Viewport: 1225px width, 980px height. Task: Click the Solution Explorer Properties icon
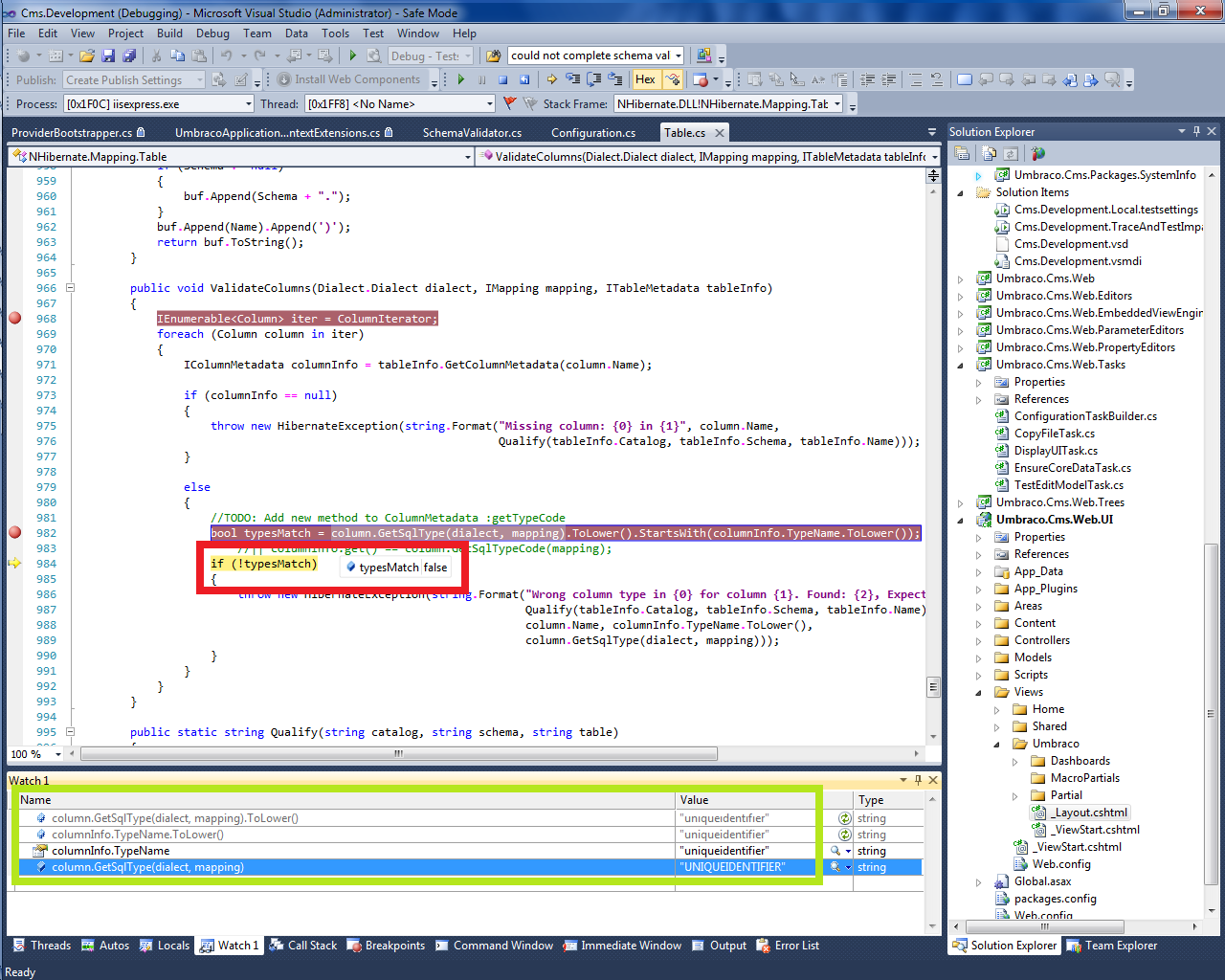(962, 153)
